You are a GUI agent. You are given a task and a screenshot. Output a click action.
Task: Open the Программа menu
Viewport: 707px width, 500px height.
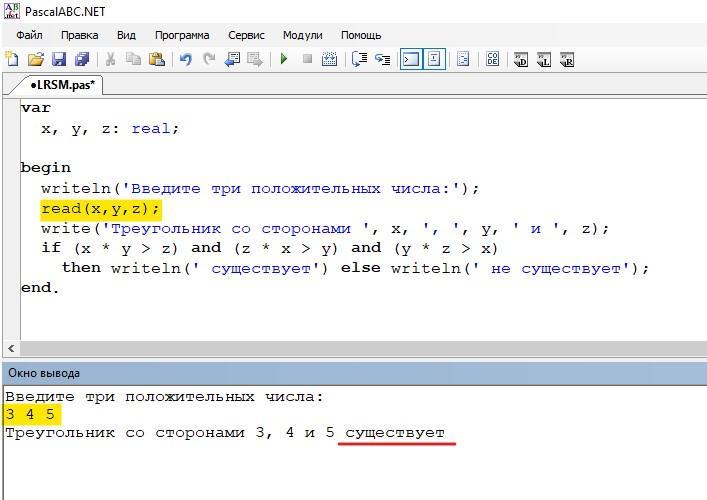coord(182,35)
